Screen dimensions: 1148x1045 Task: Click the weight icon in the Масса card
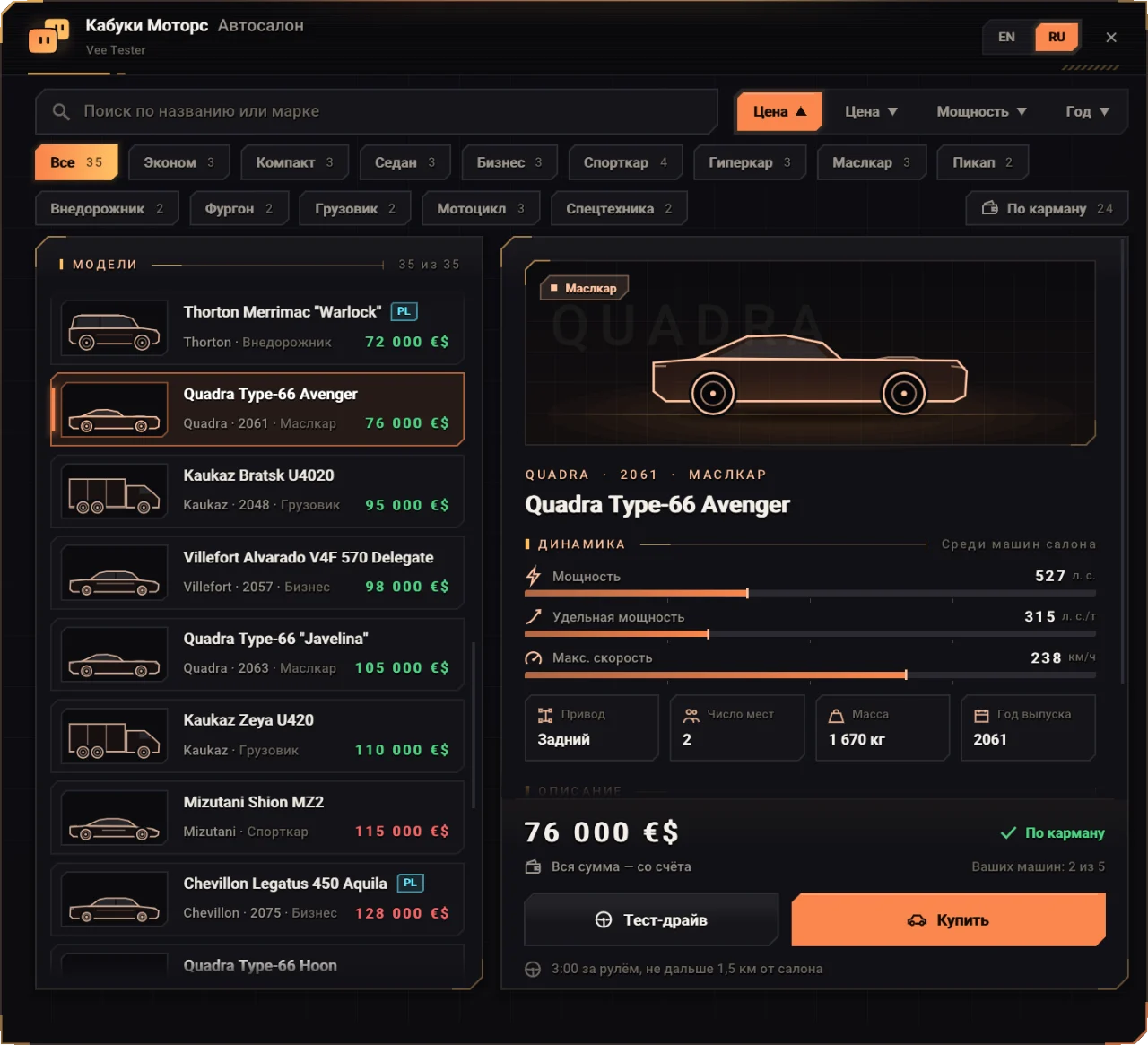coord(836,715)
